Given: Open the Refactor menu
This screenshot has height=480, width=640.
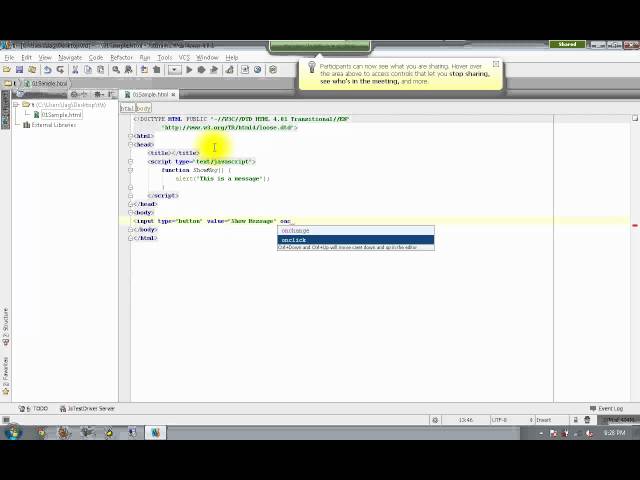Looking at the screenshot, I should tap(122, 58).
